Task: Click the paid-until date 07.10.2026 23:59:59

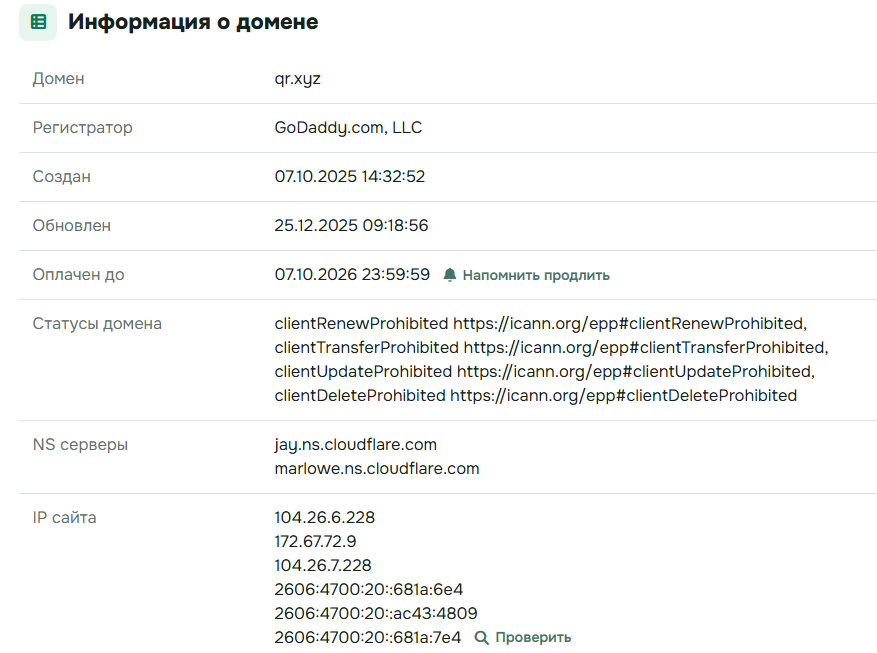Action: coord(352,275)
